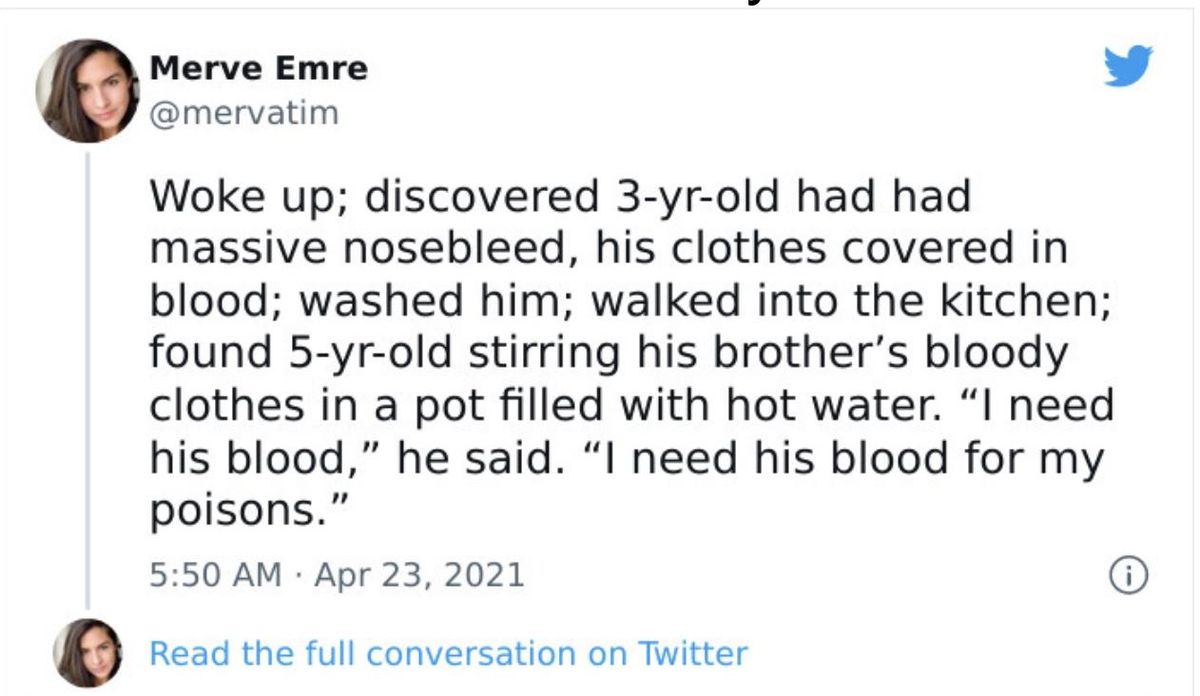1200x696 pixels.
Task: Open the Merve Emre display name
Action: [258, 69]
